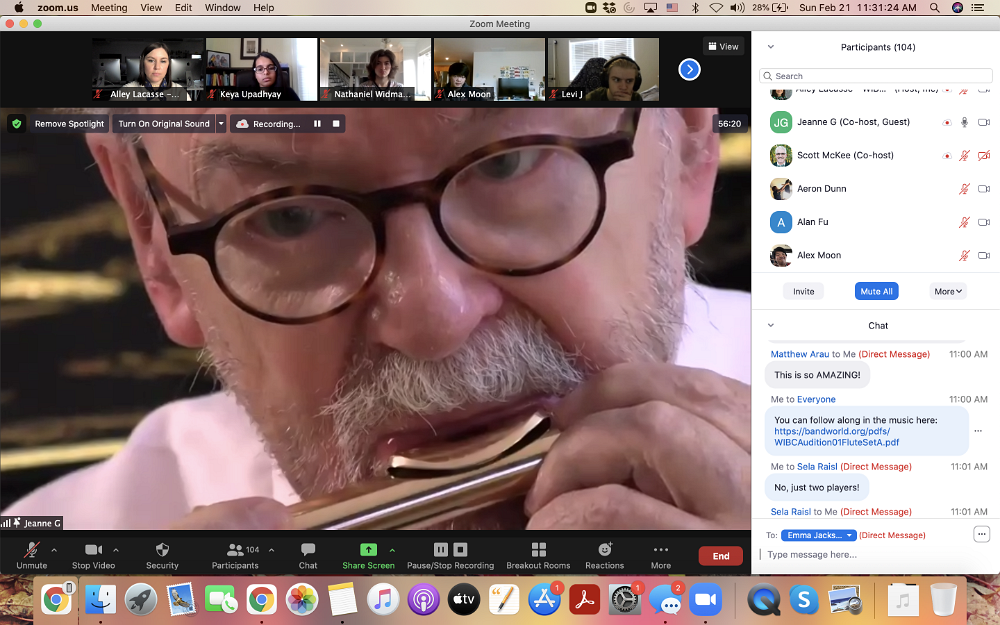Image resolution: width=1000 pixels, height=625 pixels.
Task: Click the Unmute microphone icon
Action: (31, 550)
